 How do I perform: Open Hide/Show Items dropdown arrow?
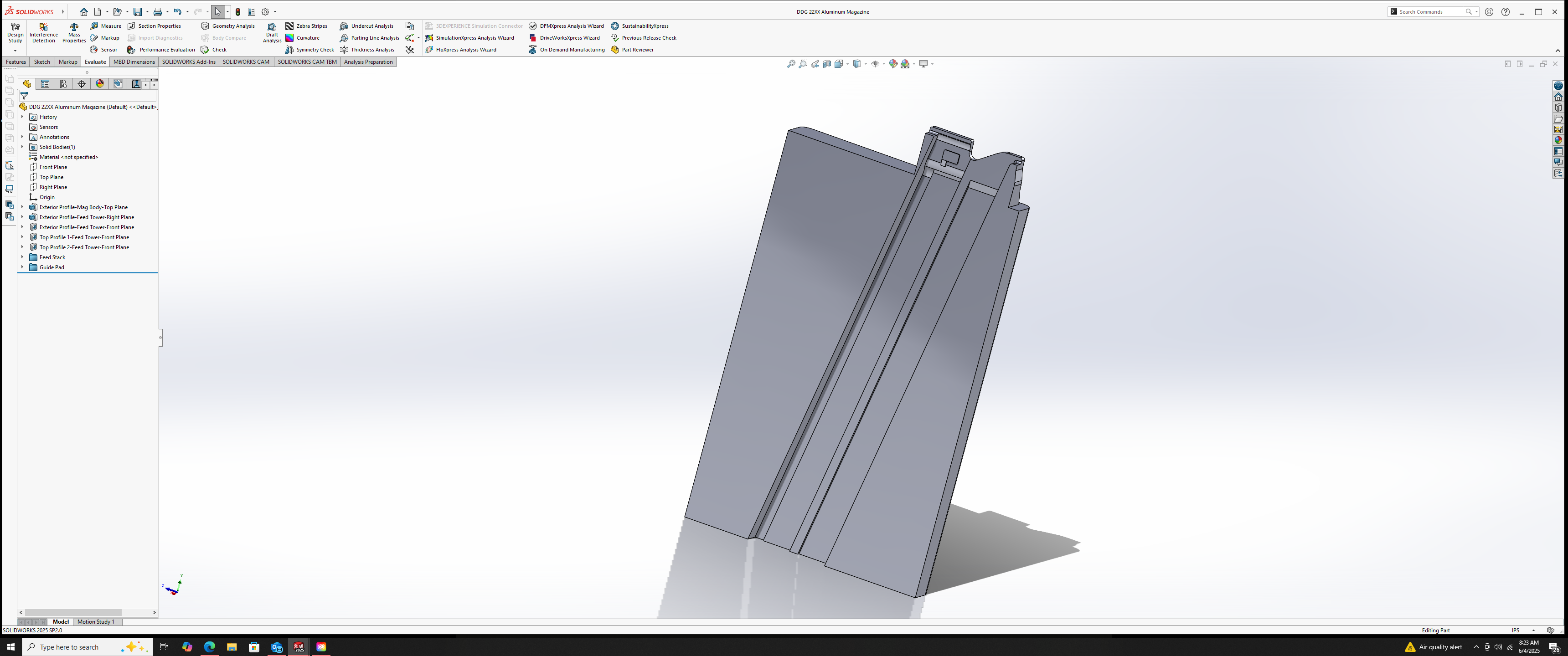click(x=884, y=64)
